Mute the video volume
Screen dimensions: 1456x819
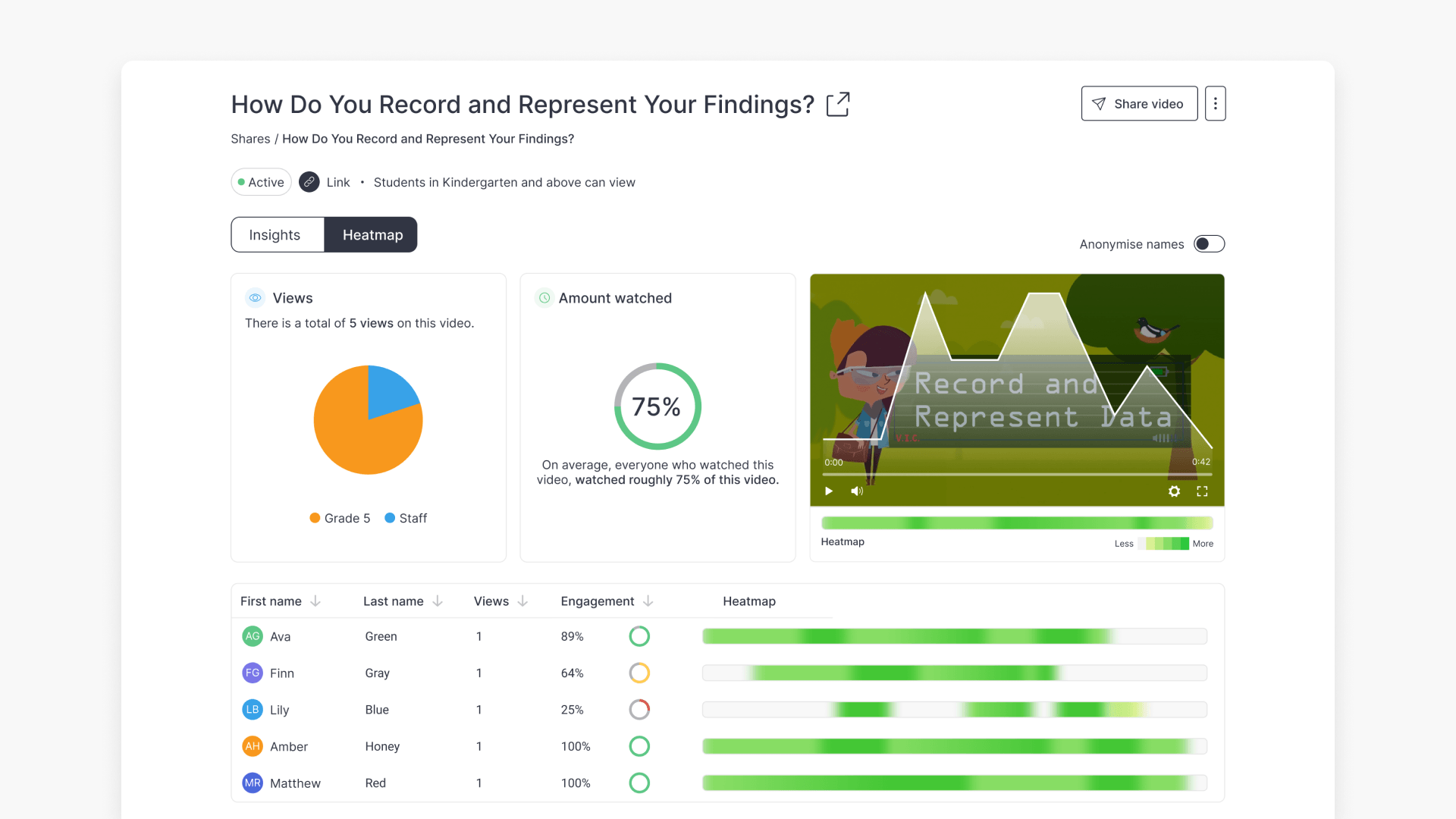pos(857,491)
